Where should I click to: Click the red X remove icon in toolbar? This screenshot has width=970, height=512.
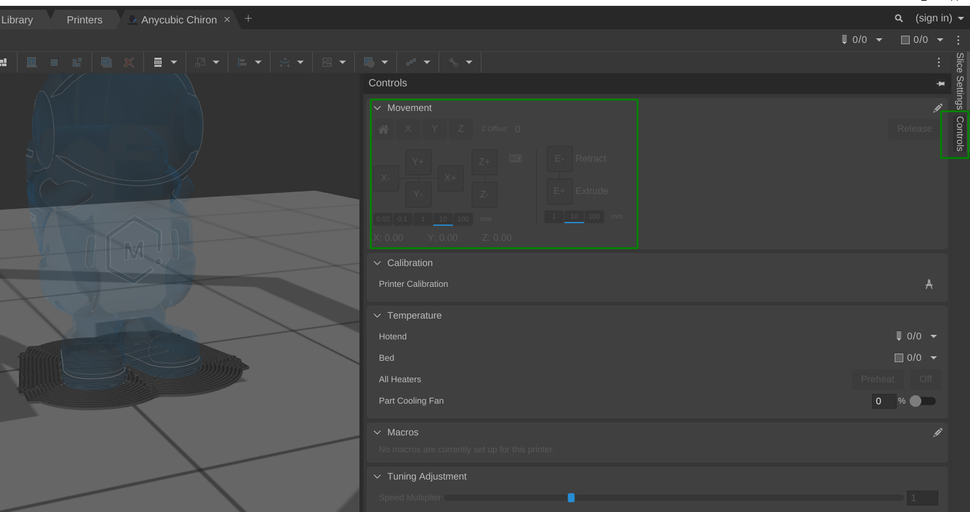(x=129, y=62)
